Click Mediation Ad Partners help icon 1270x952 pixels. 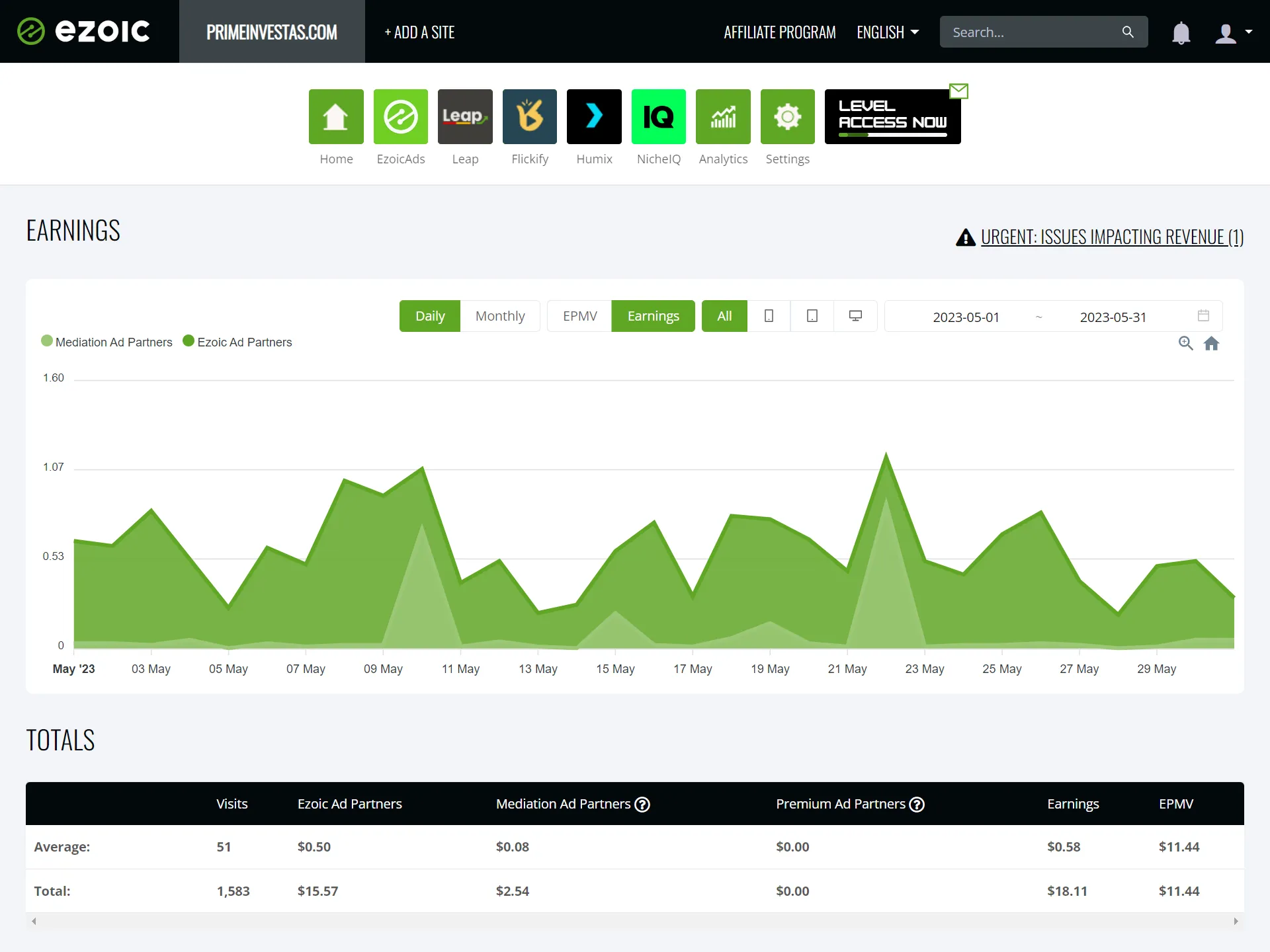(642, 805)
